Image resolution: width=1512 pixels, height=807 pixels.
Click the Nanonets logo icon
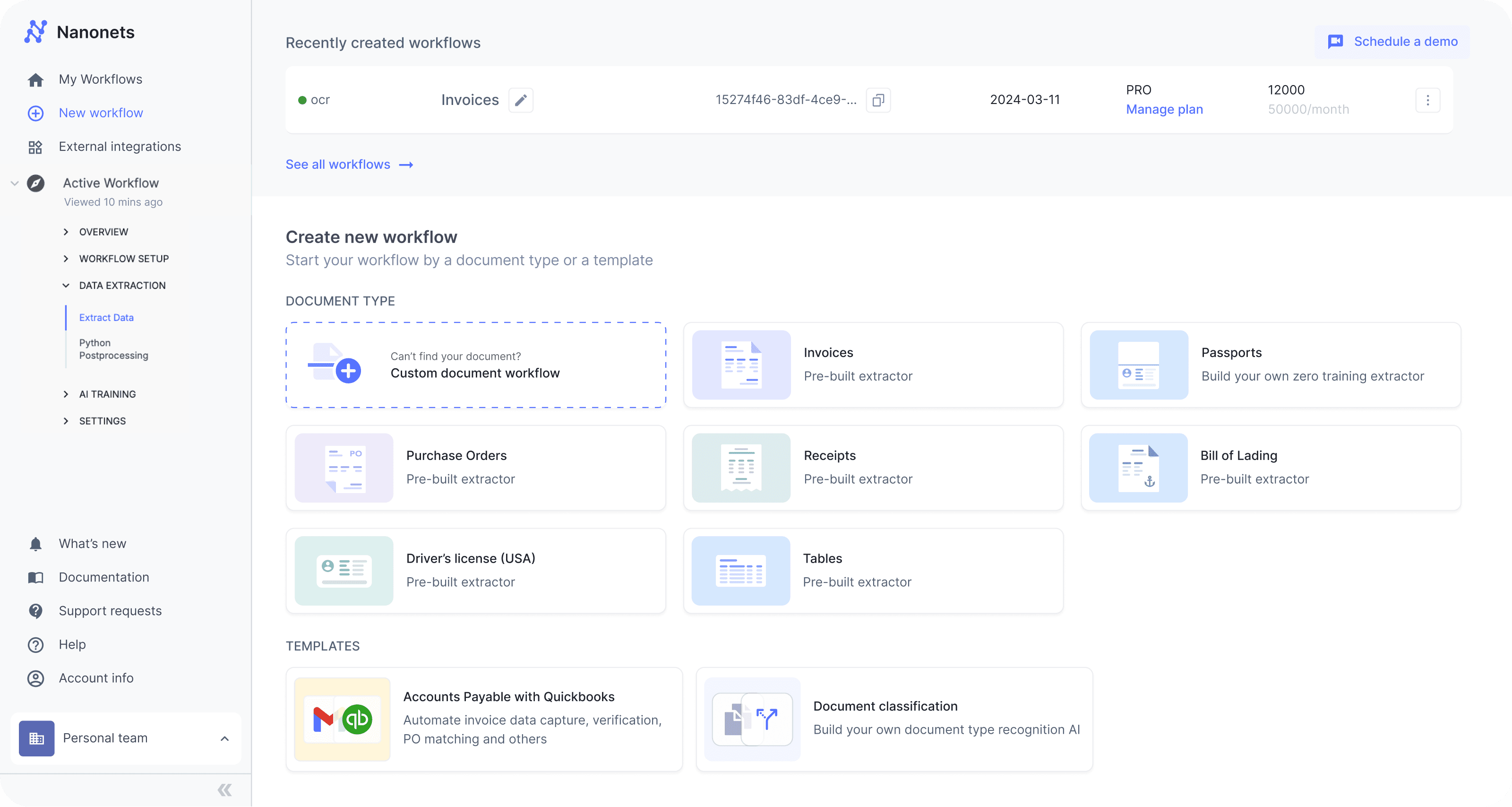(35, 32)
